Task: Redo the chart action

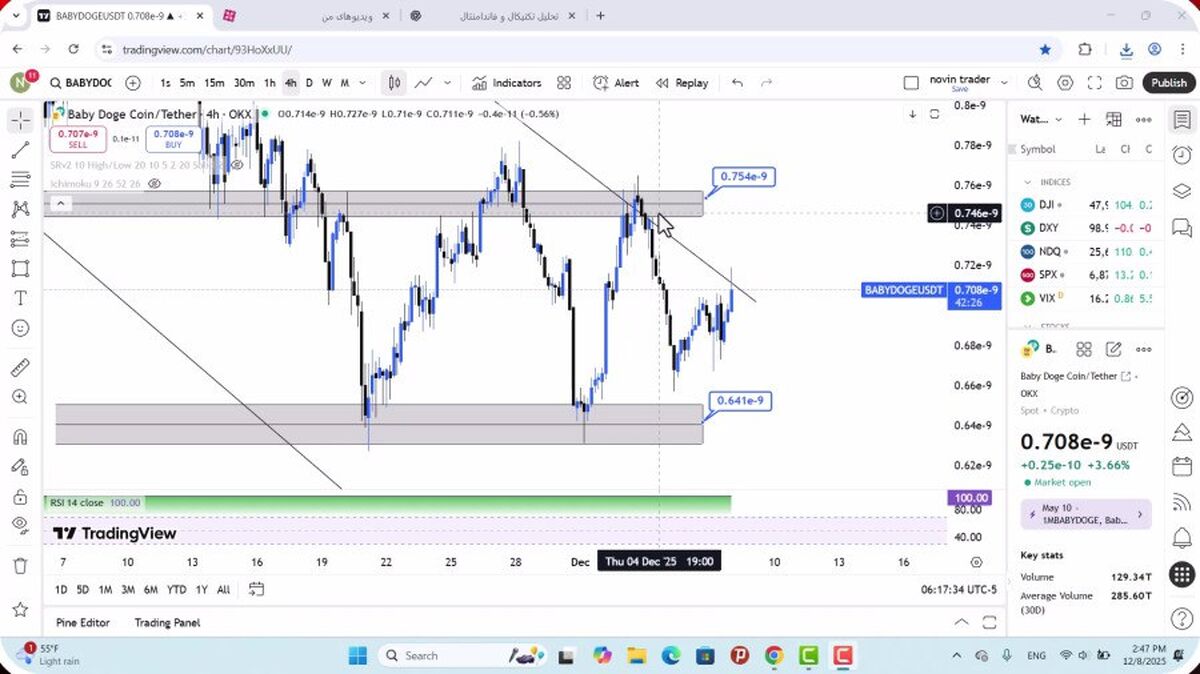Action: 767,83
